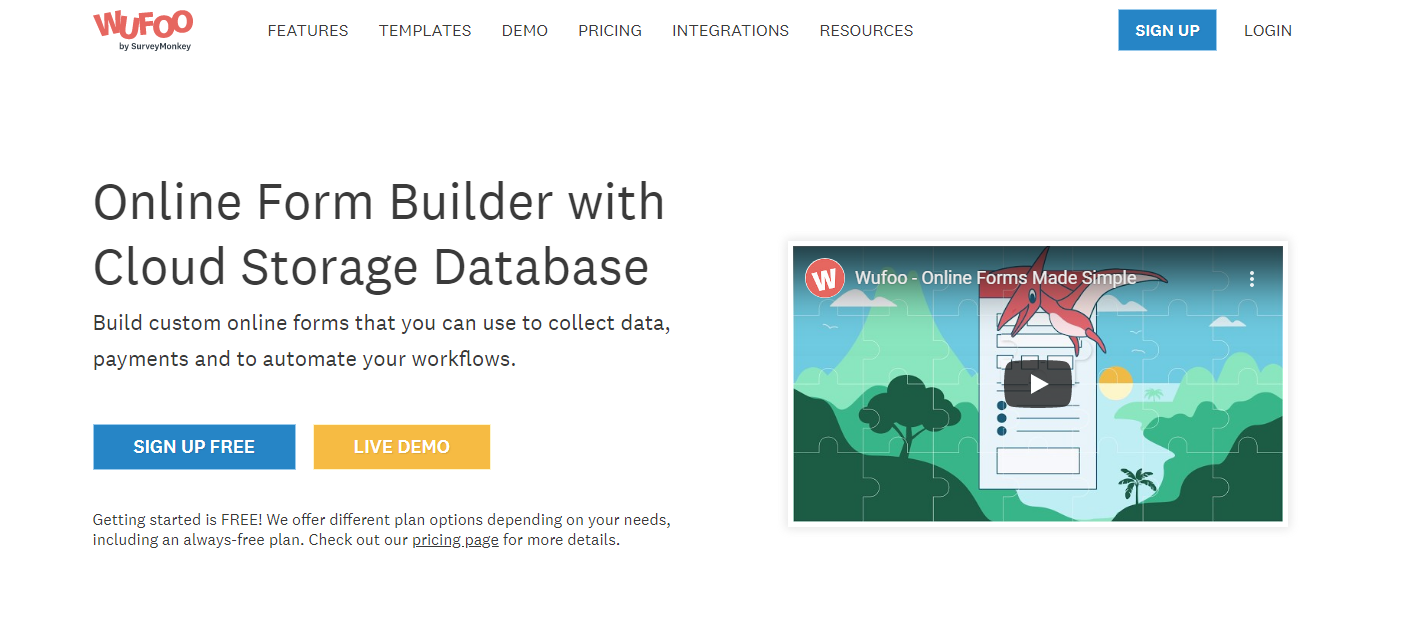The height and width of the screenshot is (636, 1410).
Task: Open the video's three-dot options menu
Action: tap(1251, 278)
